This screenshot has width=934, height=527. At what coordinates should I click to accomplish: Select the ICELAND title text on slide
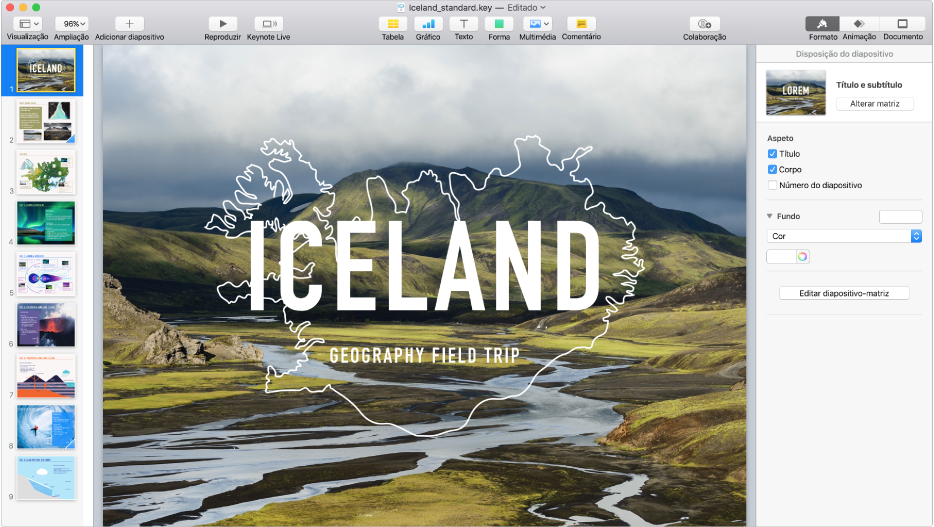coord(424,266)
